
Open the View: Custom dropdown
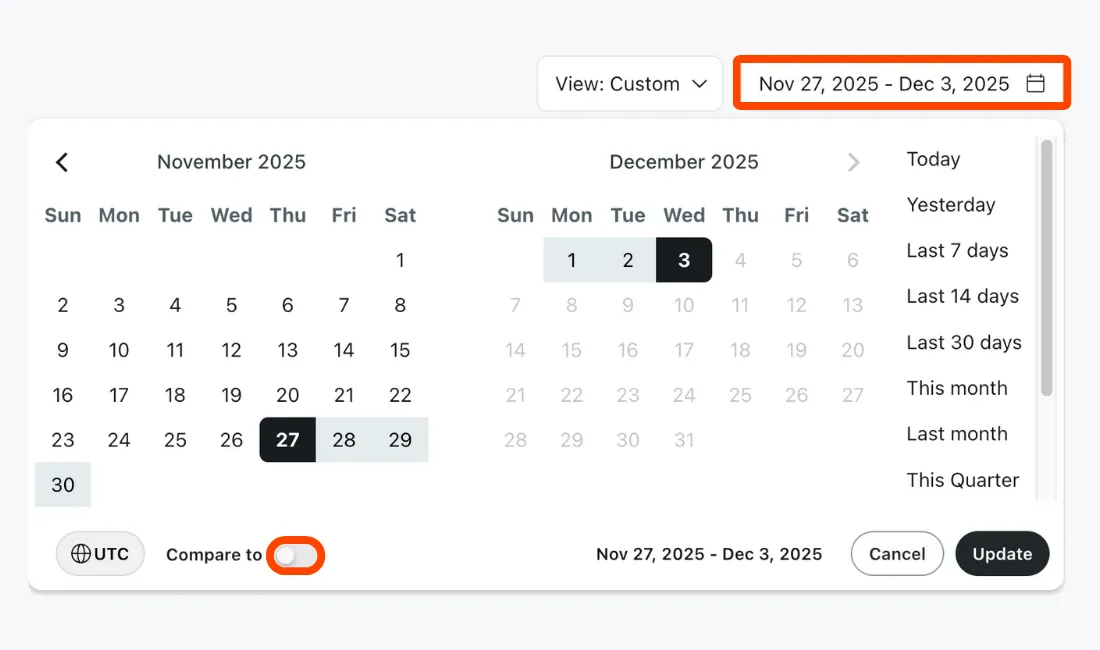[x=630, y=84]
